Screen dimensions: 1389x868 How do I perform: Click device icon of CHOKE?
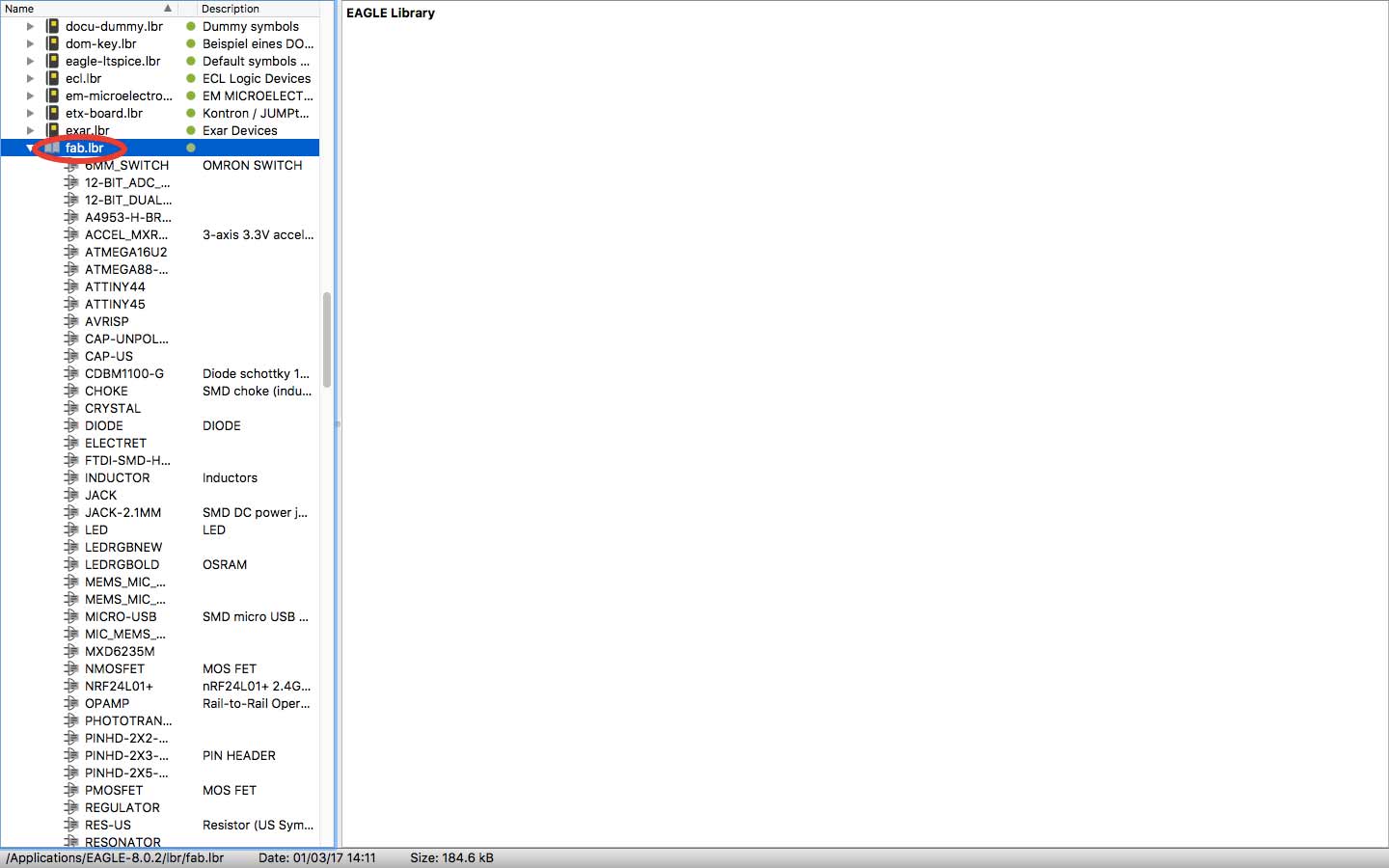[71, 391]
